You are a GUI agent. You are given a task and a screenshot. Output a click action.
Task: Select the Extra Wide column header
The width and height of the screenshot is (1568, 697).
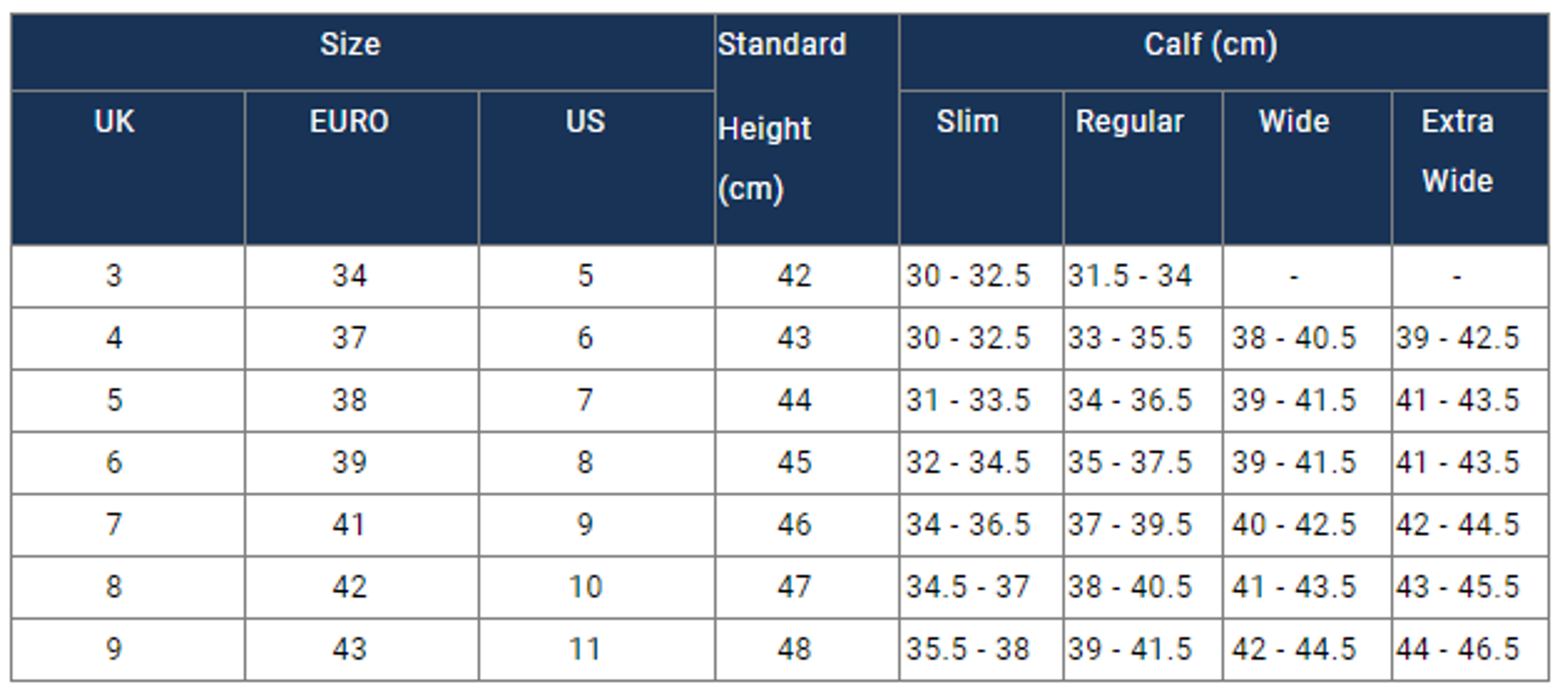pyautogui.click(x=1457, y=151)
